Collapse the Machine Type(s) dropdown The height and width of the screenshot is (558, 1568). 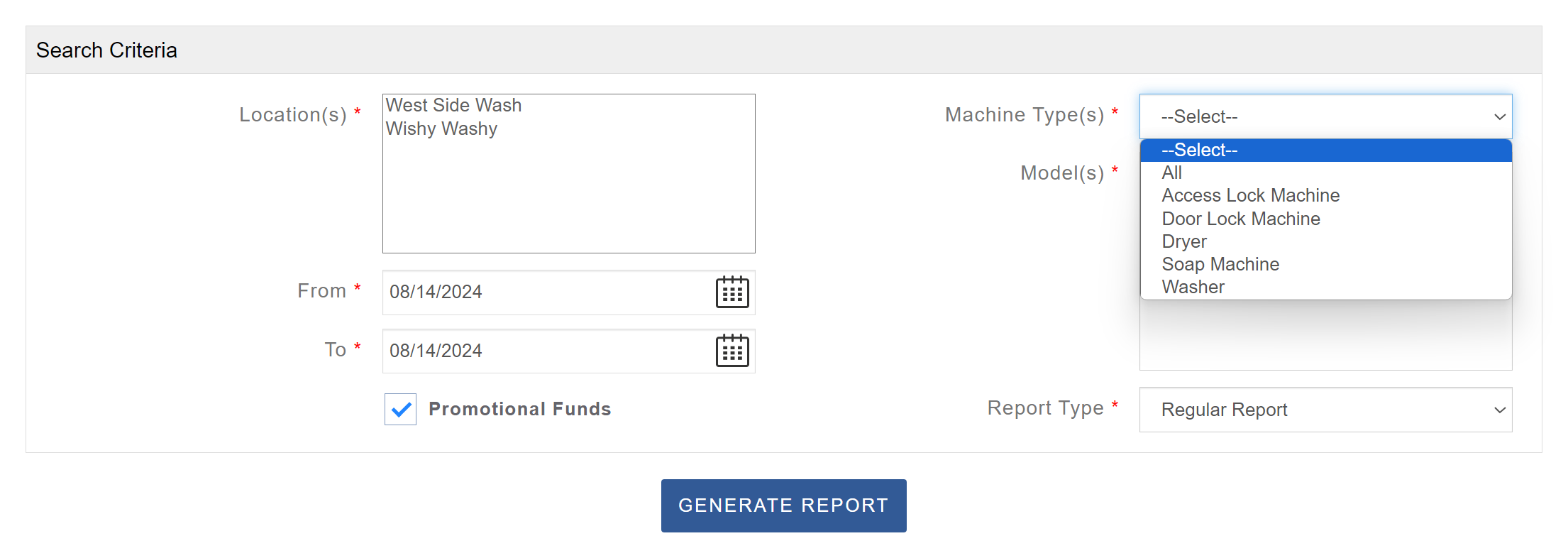pos(1325,116)
